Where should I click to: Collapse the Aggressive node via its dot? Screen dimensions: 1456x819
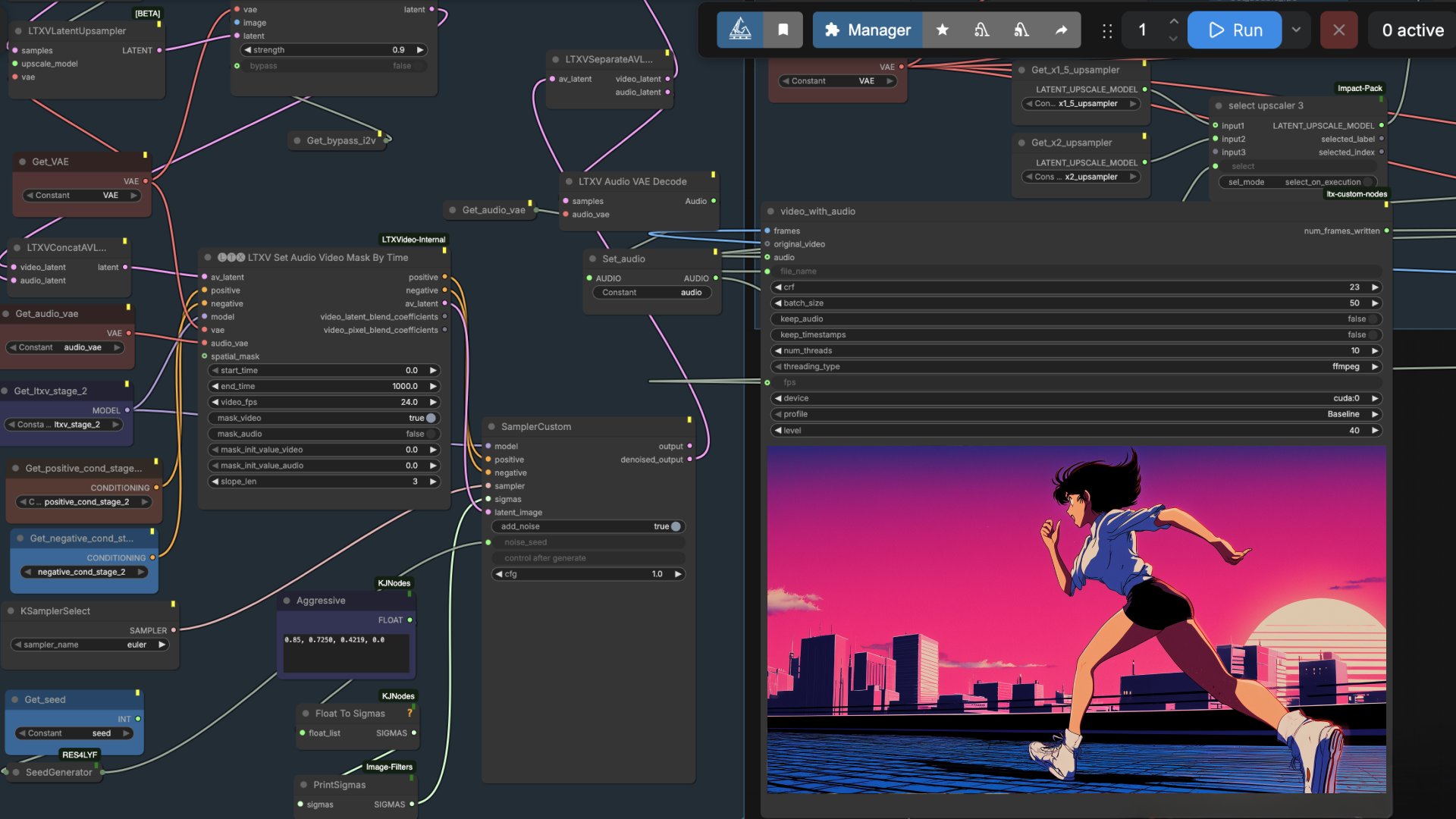tap(287, 601)
